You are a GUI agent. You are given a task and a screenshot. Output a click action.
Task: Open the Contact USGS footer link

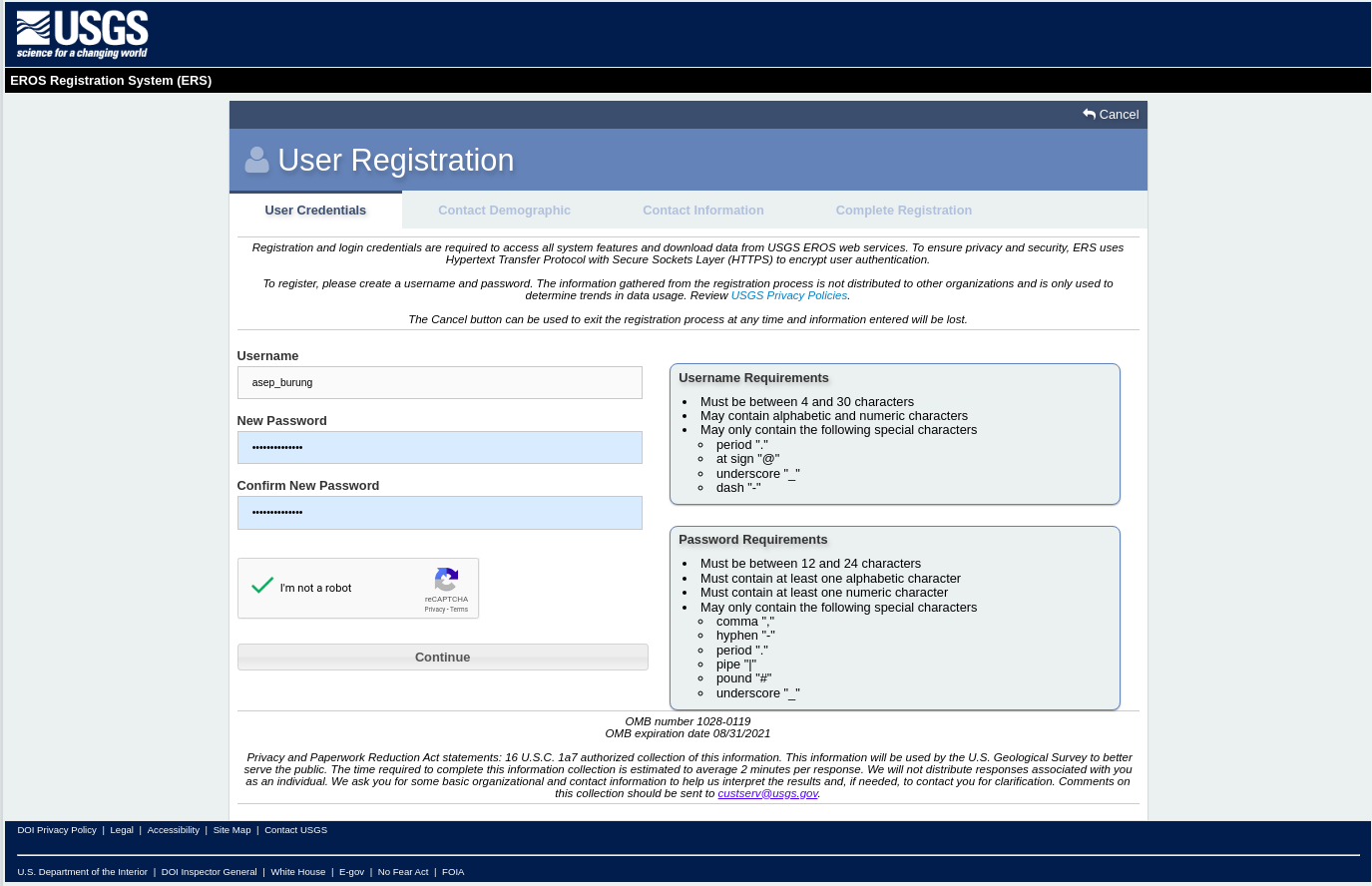(295, 830)
